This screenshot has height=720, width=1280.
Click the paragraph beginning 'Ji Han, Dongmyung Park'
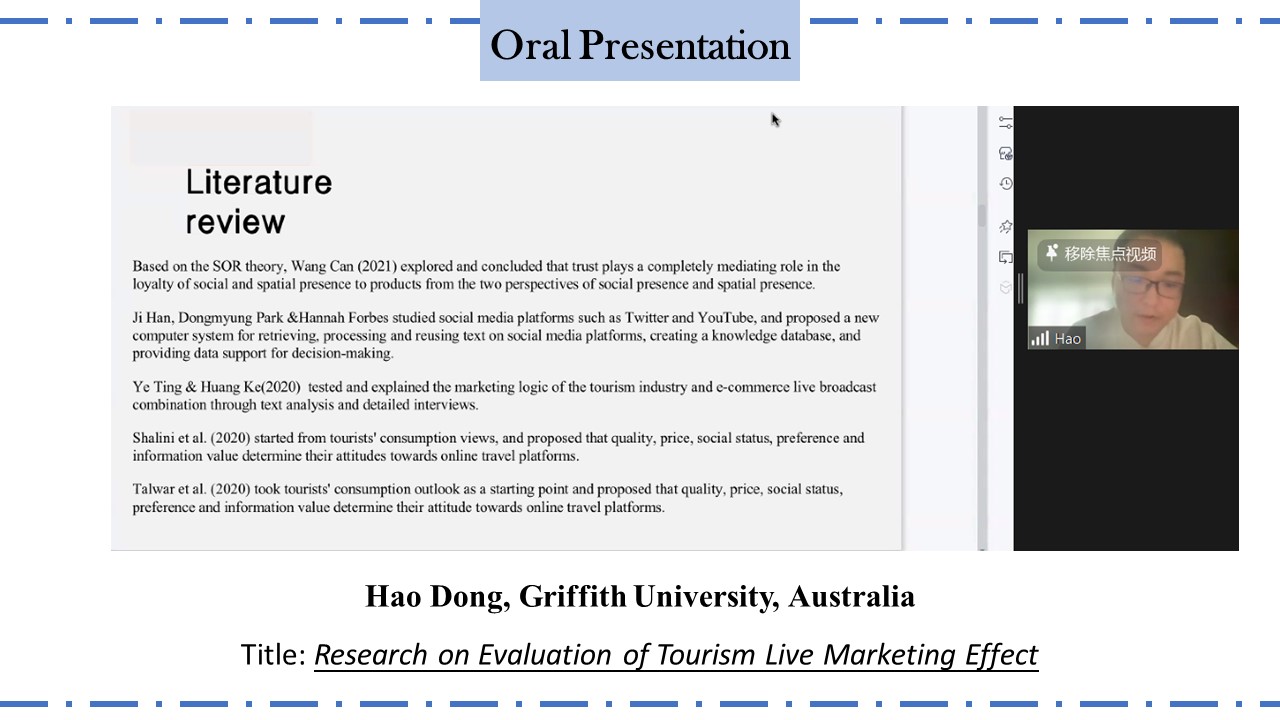(x=506, y=335)
